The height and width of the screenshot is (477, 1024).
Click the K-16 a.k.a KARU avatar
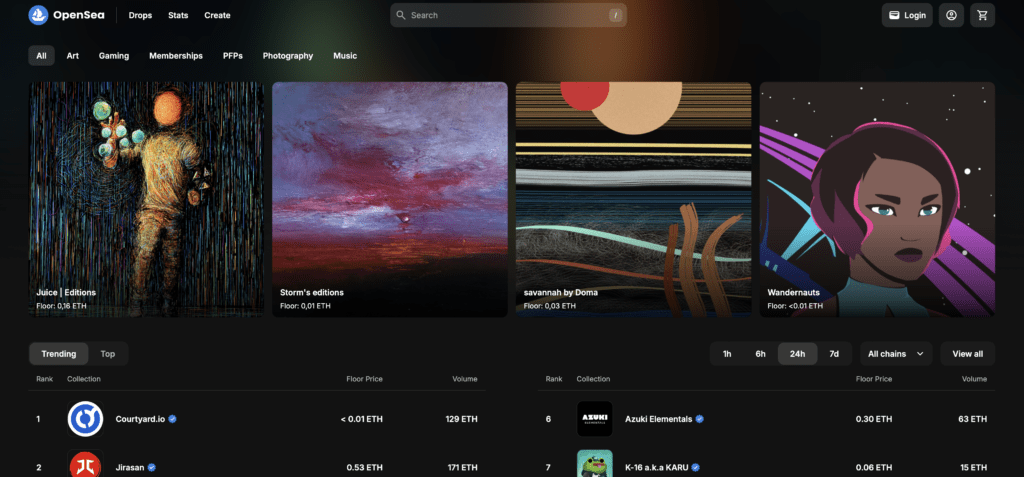tap(595, 465)
